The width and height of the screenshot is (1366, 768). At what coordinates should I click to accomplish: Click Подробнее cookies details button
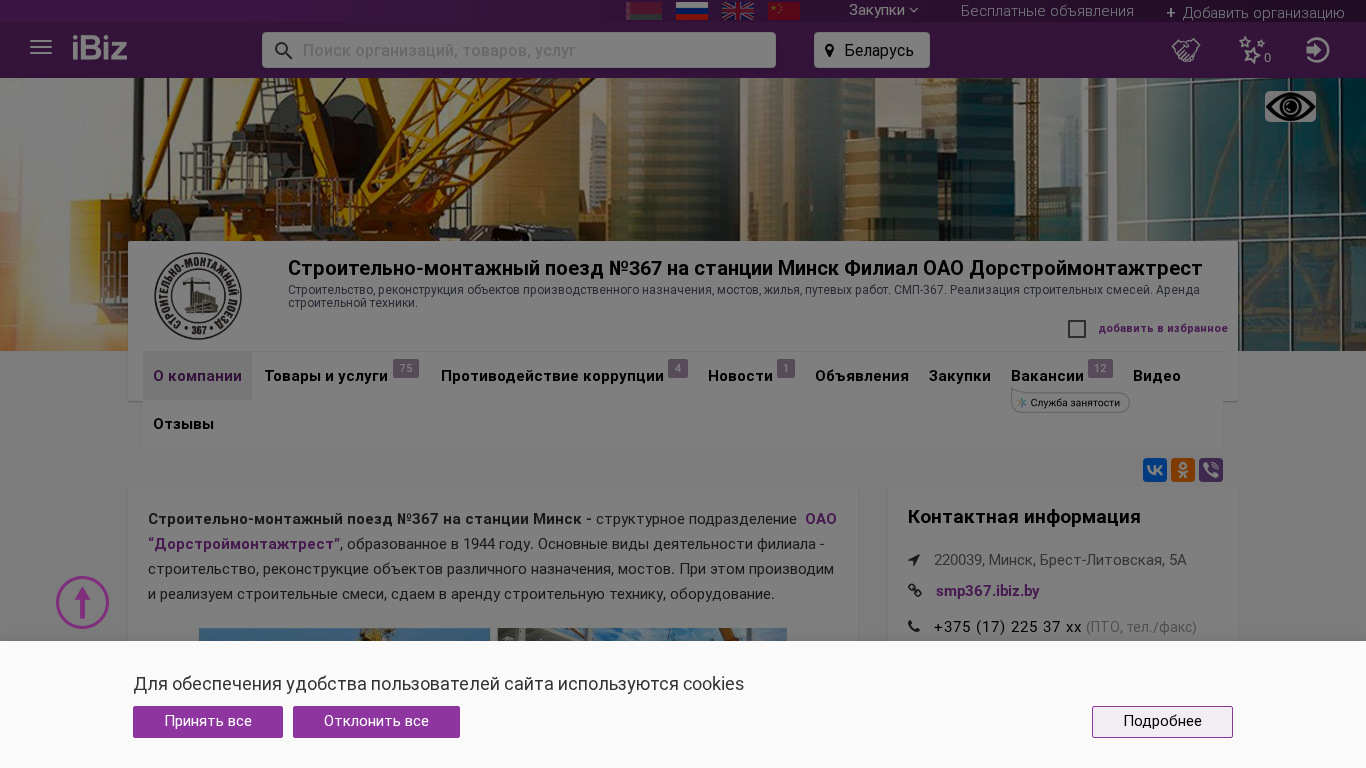[x=1162, y=722]
